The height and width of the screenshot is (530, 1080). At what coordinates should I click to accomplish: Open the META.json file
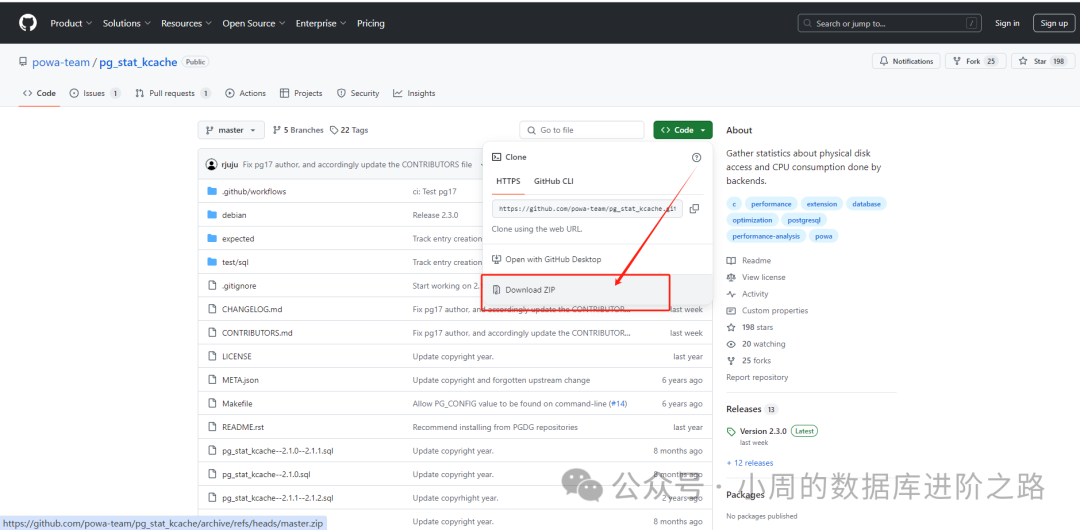click(x=240, y=380)
